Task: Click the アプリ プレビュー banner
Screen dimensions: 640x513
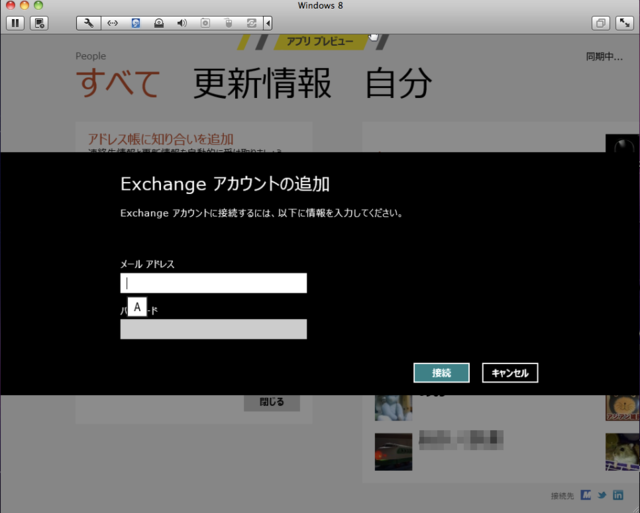Action: point(320,42)
